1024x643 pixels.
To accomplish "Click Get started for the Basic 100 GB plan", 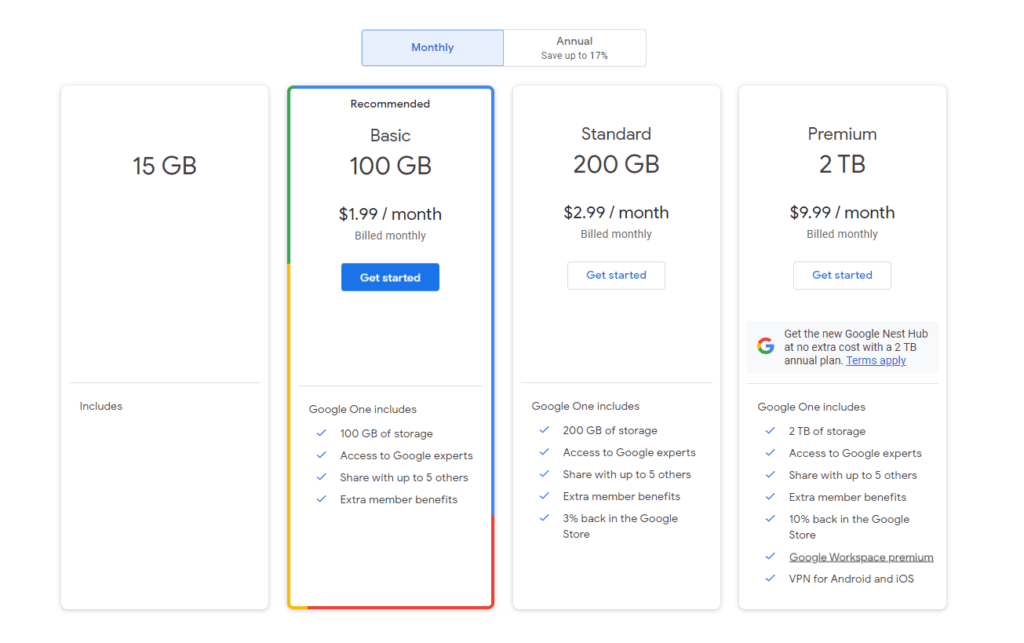I will pyautogui.click(x=390, y=277).
